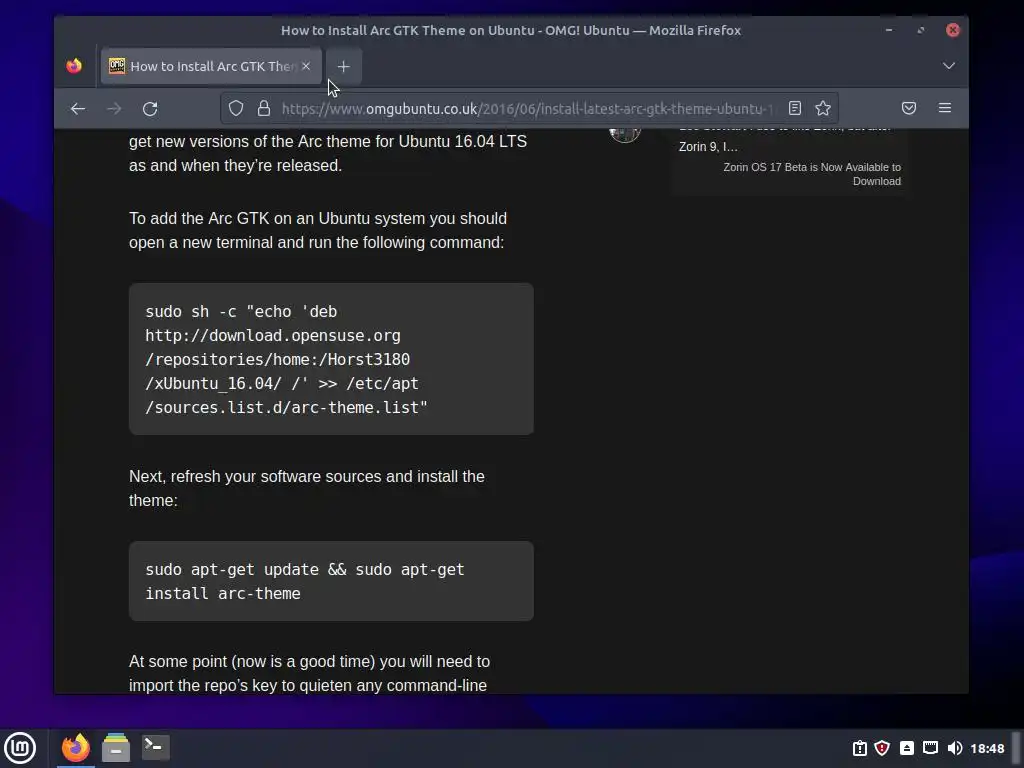Launch Terminal from the taskbar
This screenshot has height=768, width=1024.
[x=155, y=747]
